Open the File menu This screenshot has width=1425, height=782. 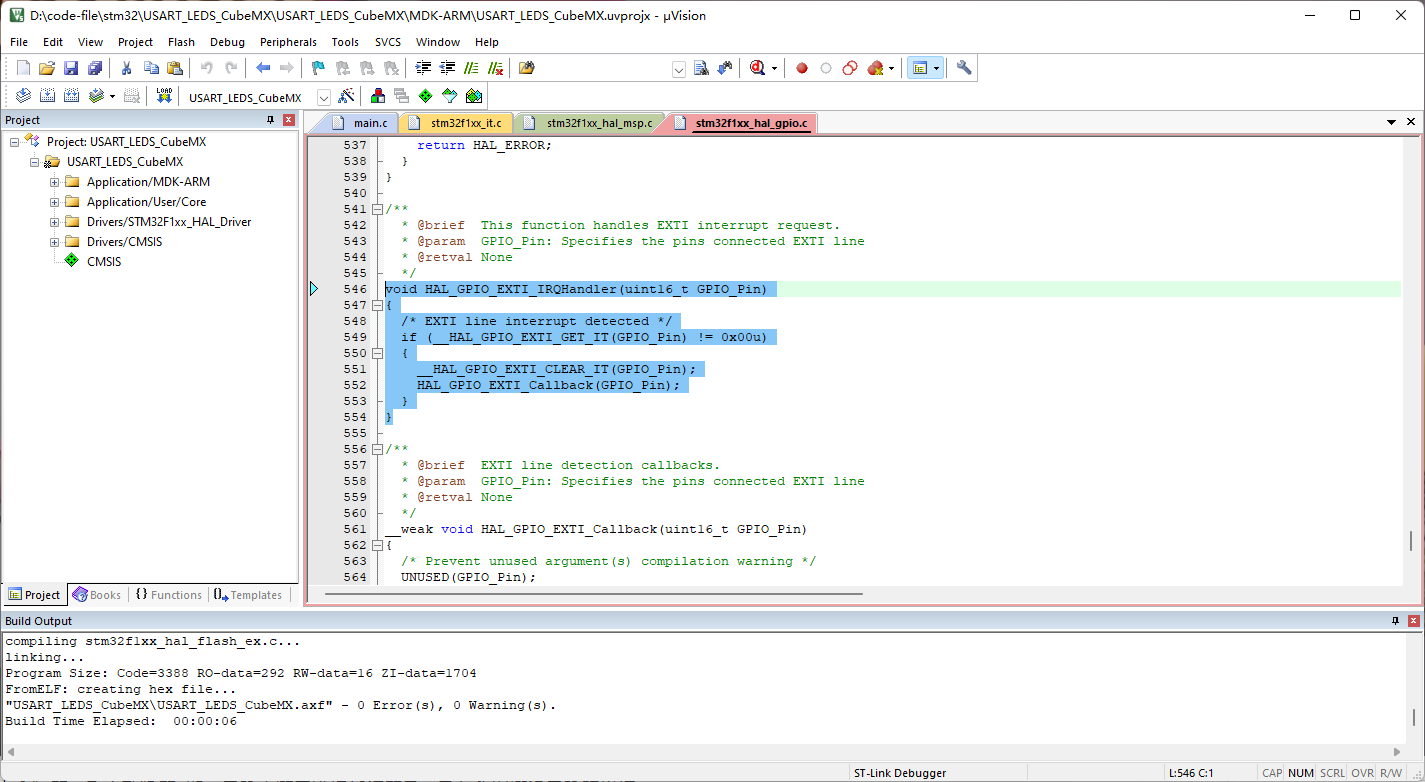click(19, 42)
